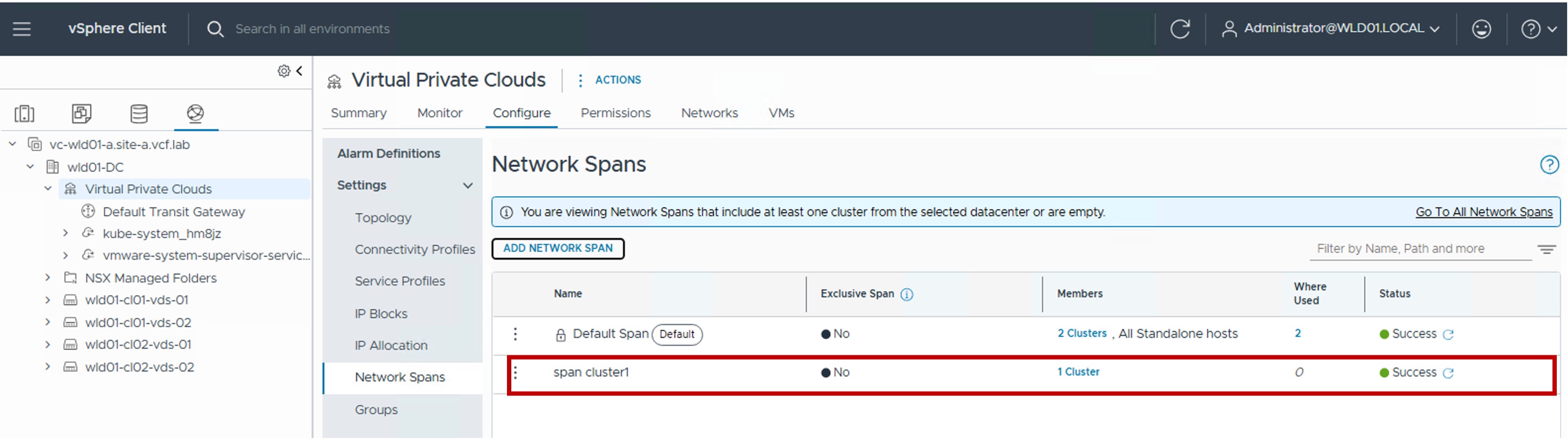
Task: Select wld01-DC datacenter in tree
Action: pyautogui.click(x=95, y=167)
